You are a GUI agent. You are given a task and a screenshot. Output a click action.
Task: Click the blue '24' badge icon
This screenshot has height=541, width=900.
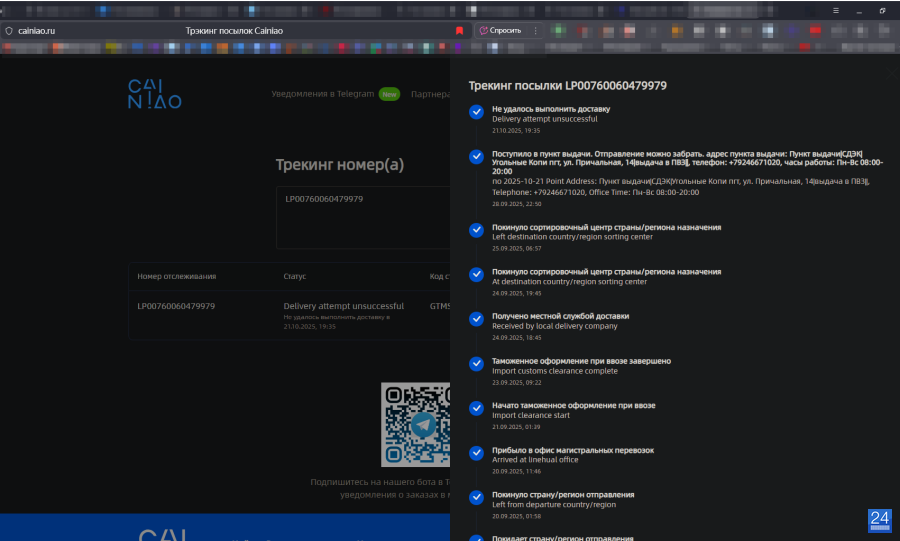879,518
